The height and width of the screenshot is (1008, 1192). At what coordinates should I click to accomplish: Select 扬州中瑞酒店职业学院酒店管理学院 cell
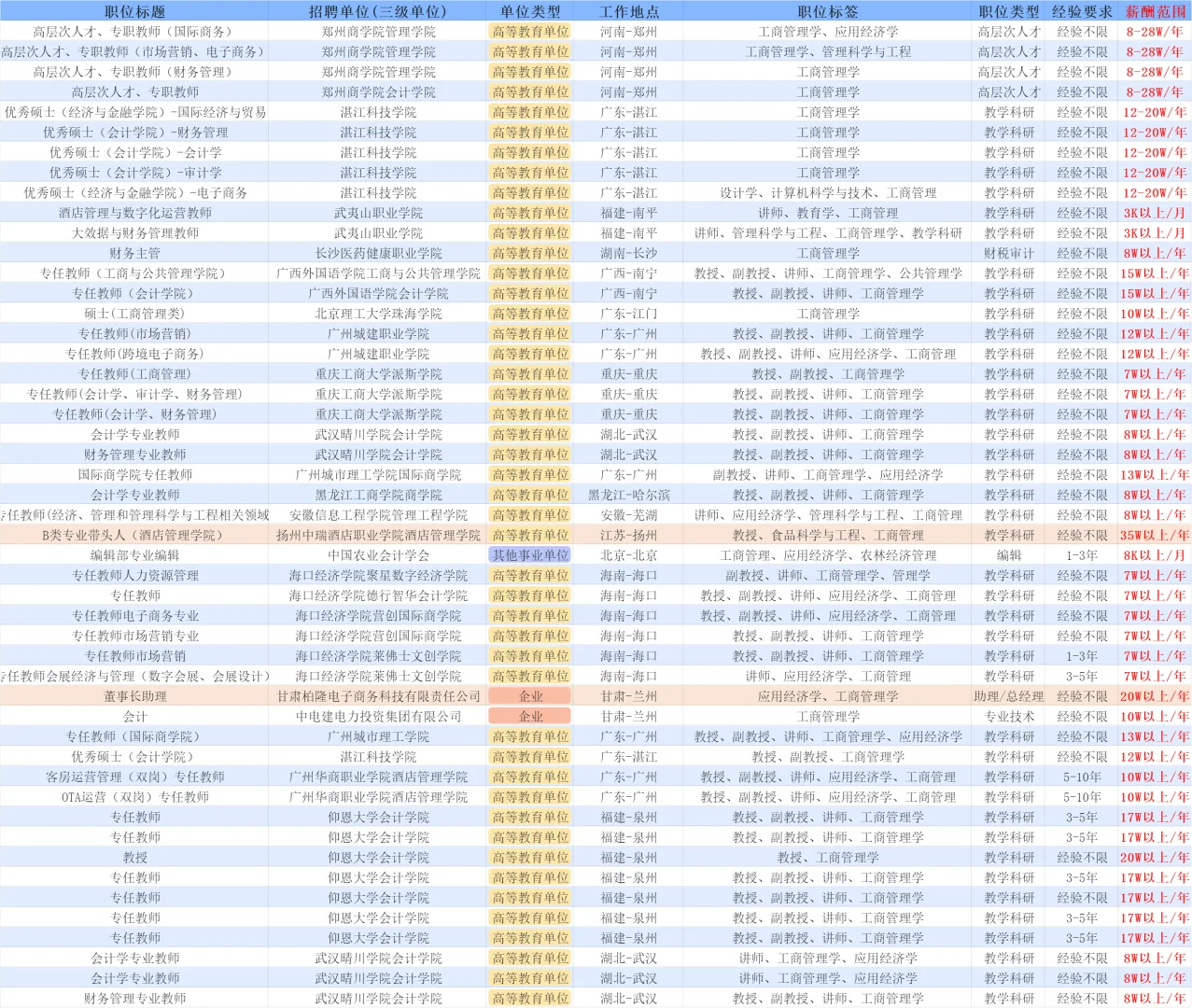point(378,536)
